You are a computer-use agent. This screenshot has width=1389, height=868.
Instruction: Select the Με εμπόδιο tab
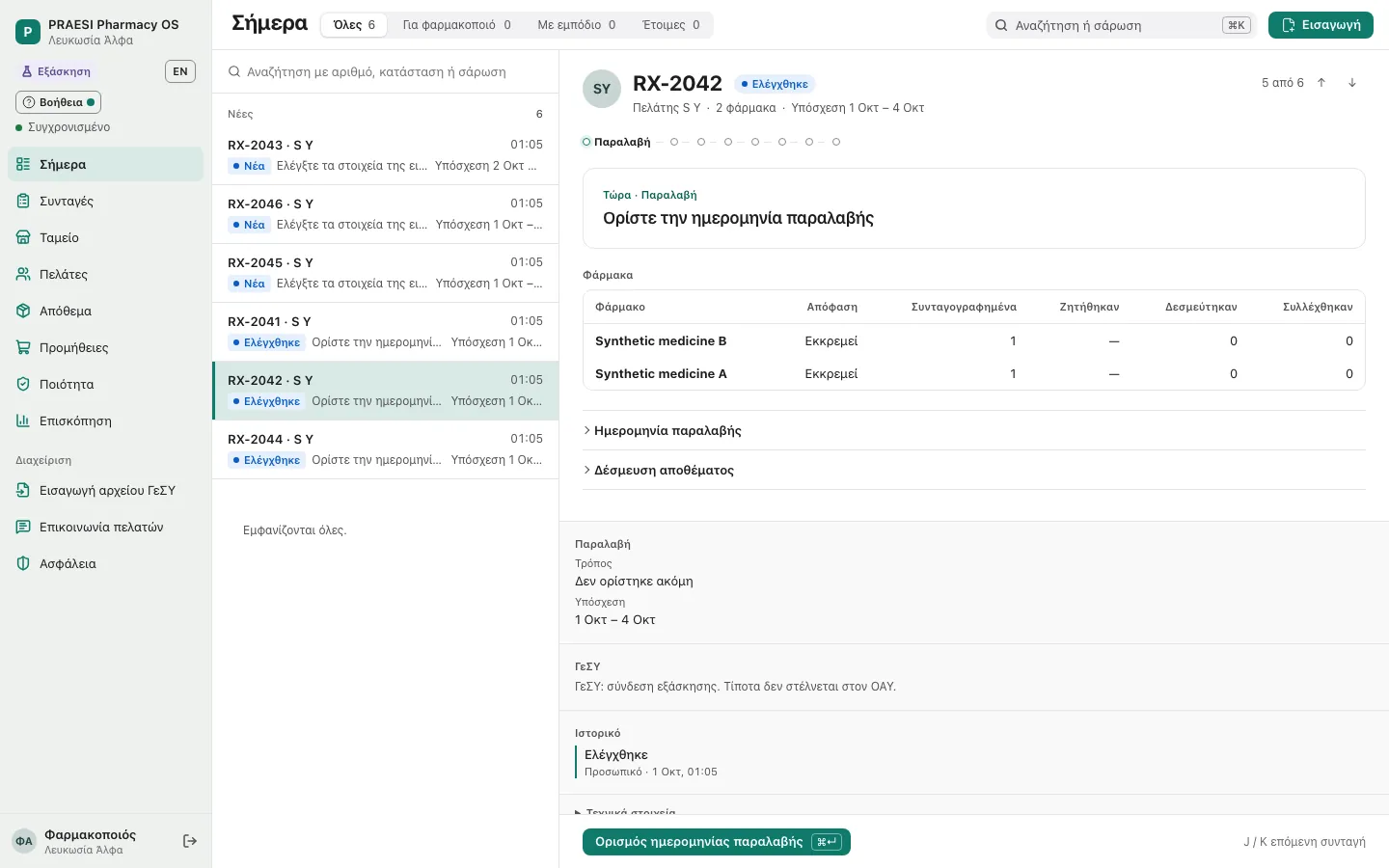[x=576, y=25]
